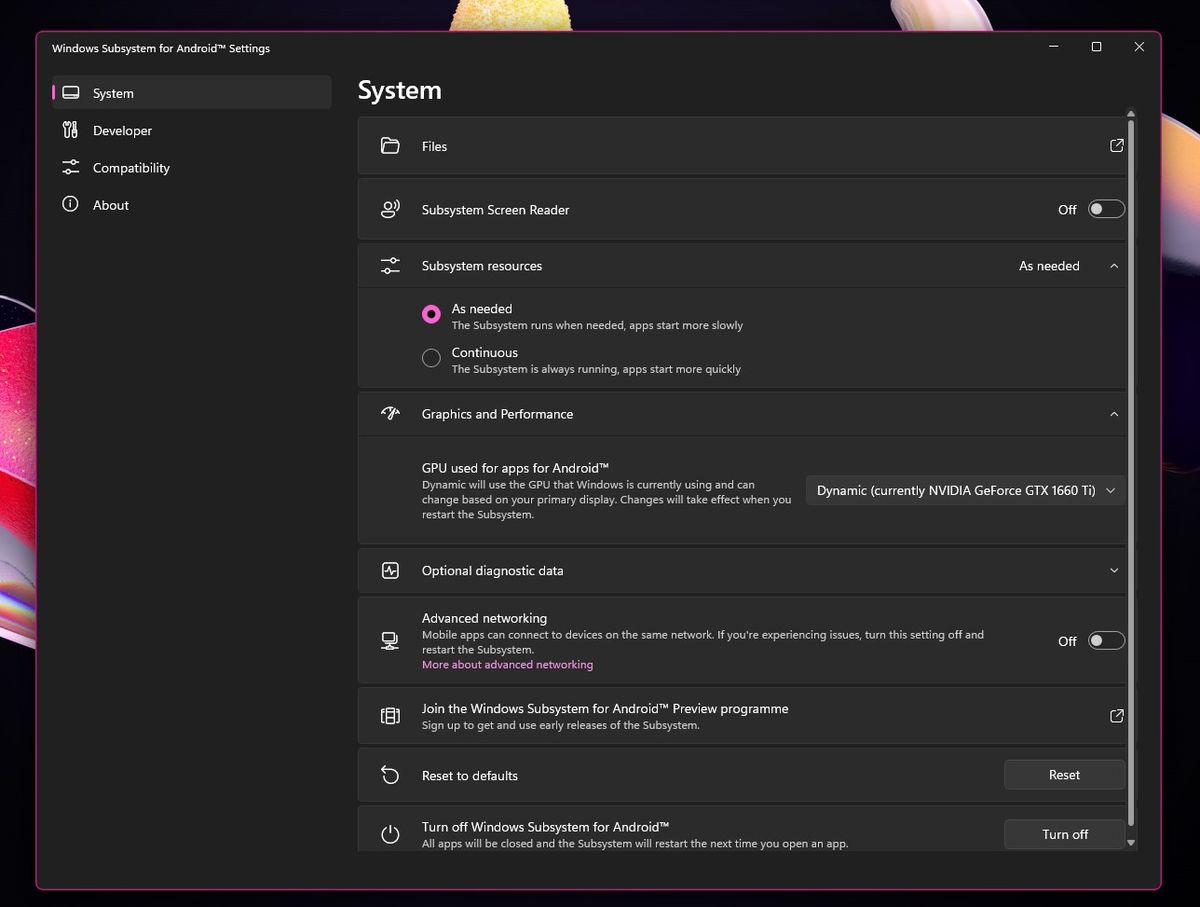Click the Preview programme icon
The width and height of the screenshot is (1200, 907).
tap(390, 715)
